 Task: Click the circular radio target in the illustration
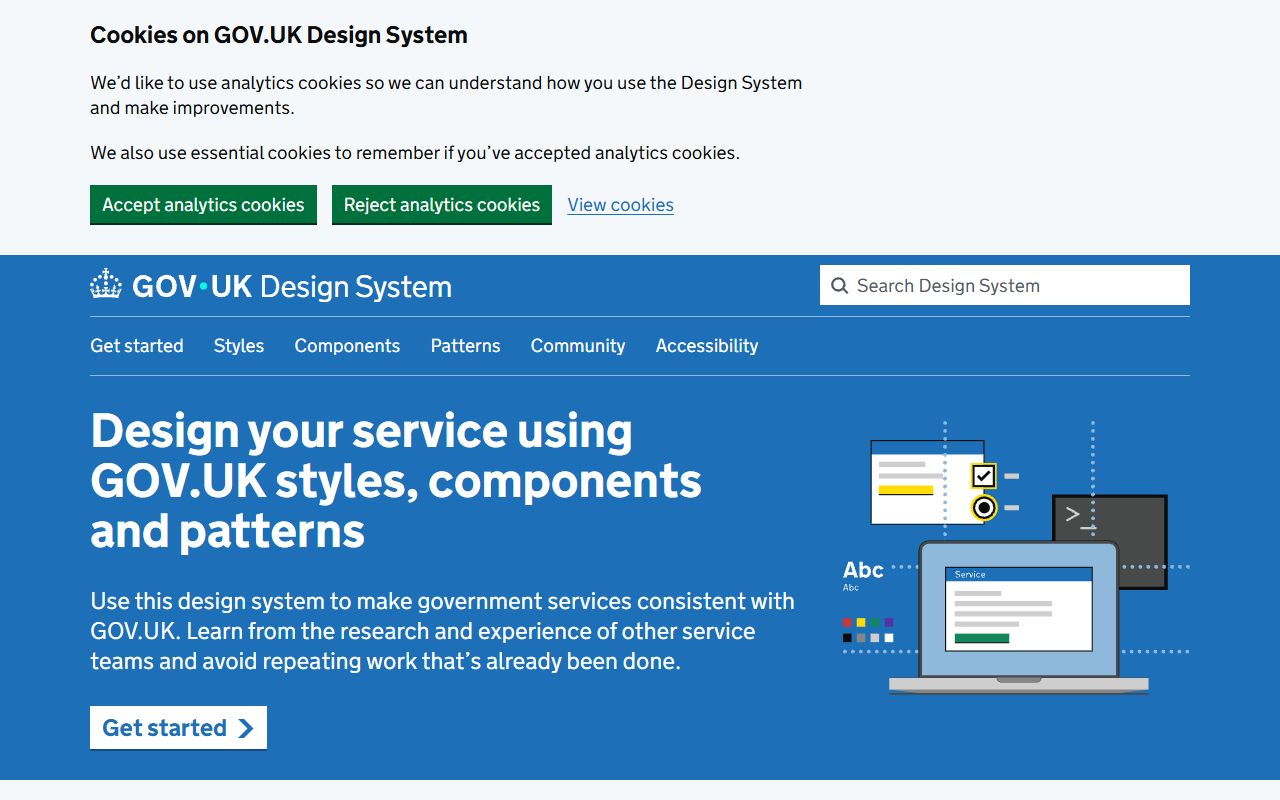984,508
